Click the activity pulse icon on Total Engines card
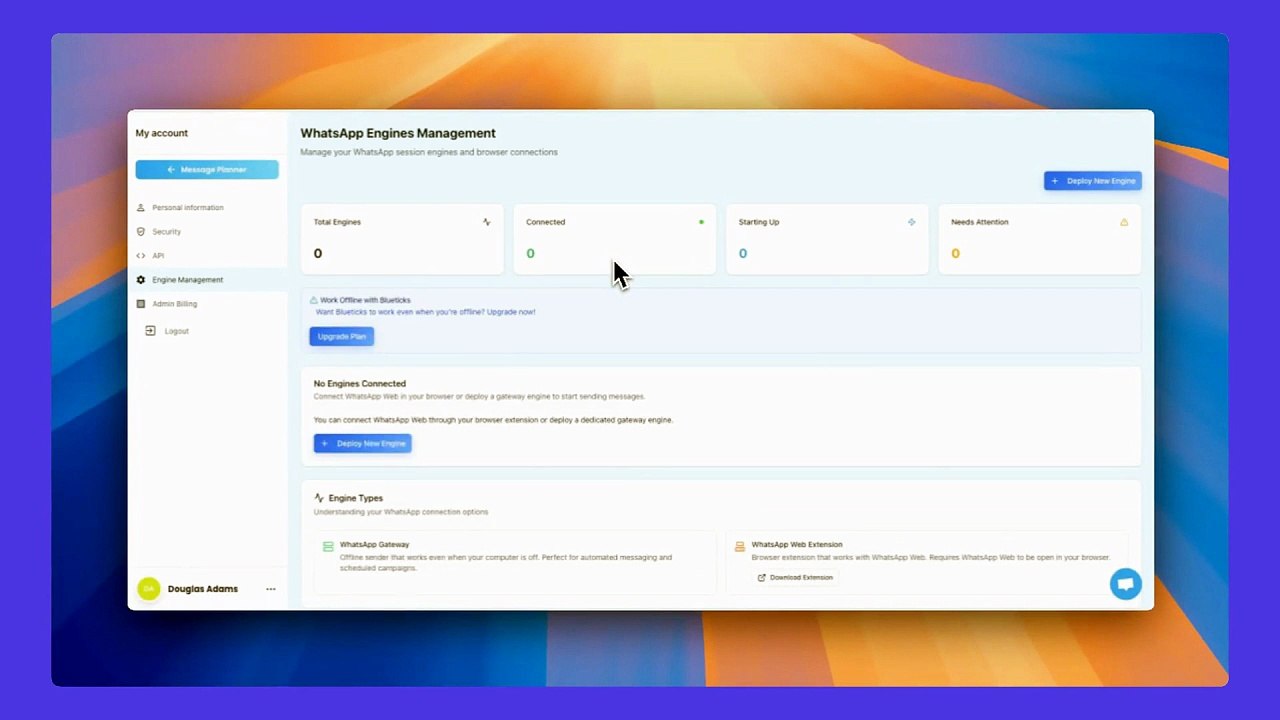The image size is (1280, 720). click(x=486, y=222)
